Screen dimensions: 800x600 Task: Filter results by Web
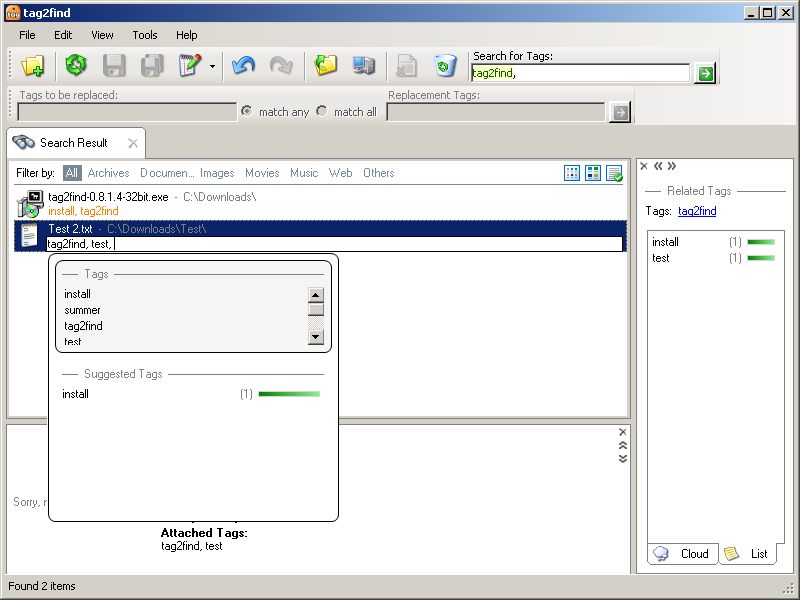click(340, 173)
